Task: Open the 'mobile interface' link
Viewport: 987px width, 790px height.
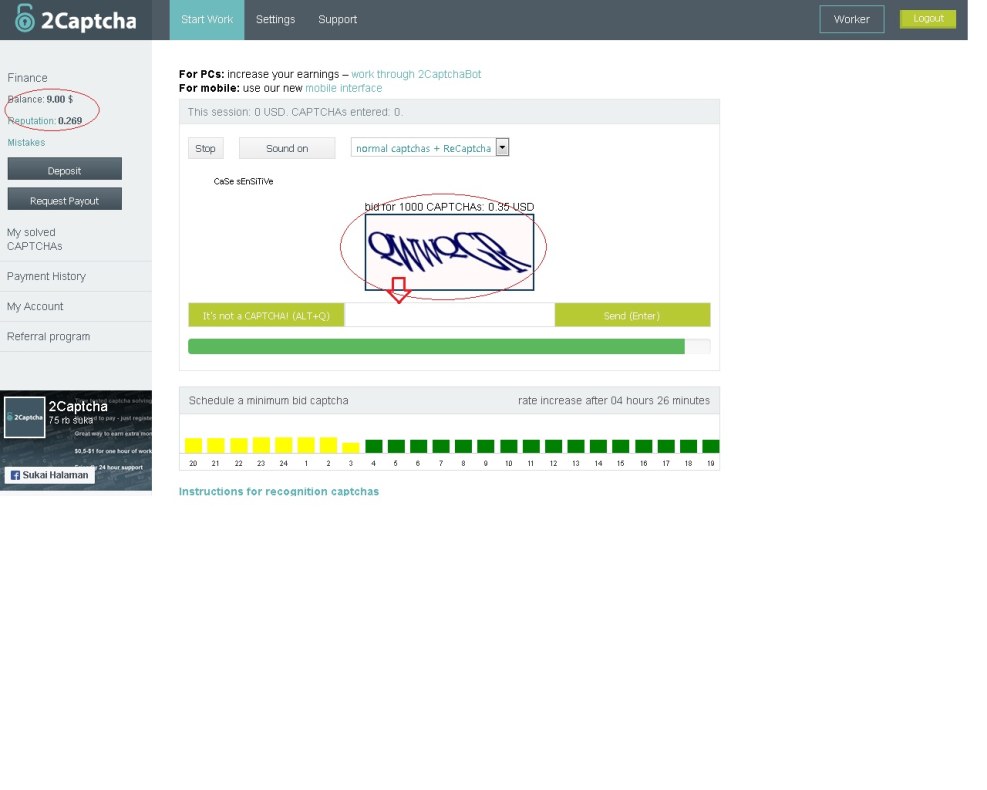Action: pos(343,88)
